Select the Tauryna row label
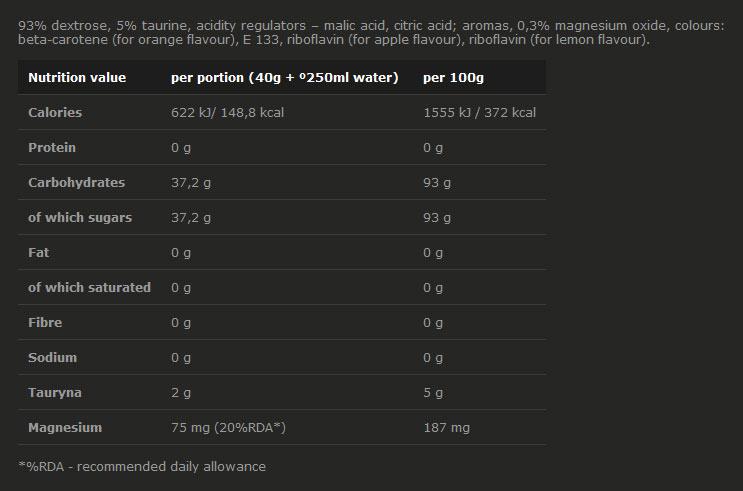 [x=54, y=392]
